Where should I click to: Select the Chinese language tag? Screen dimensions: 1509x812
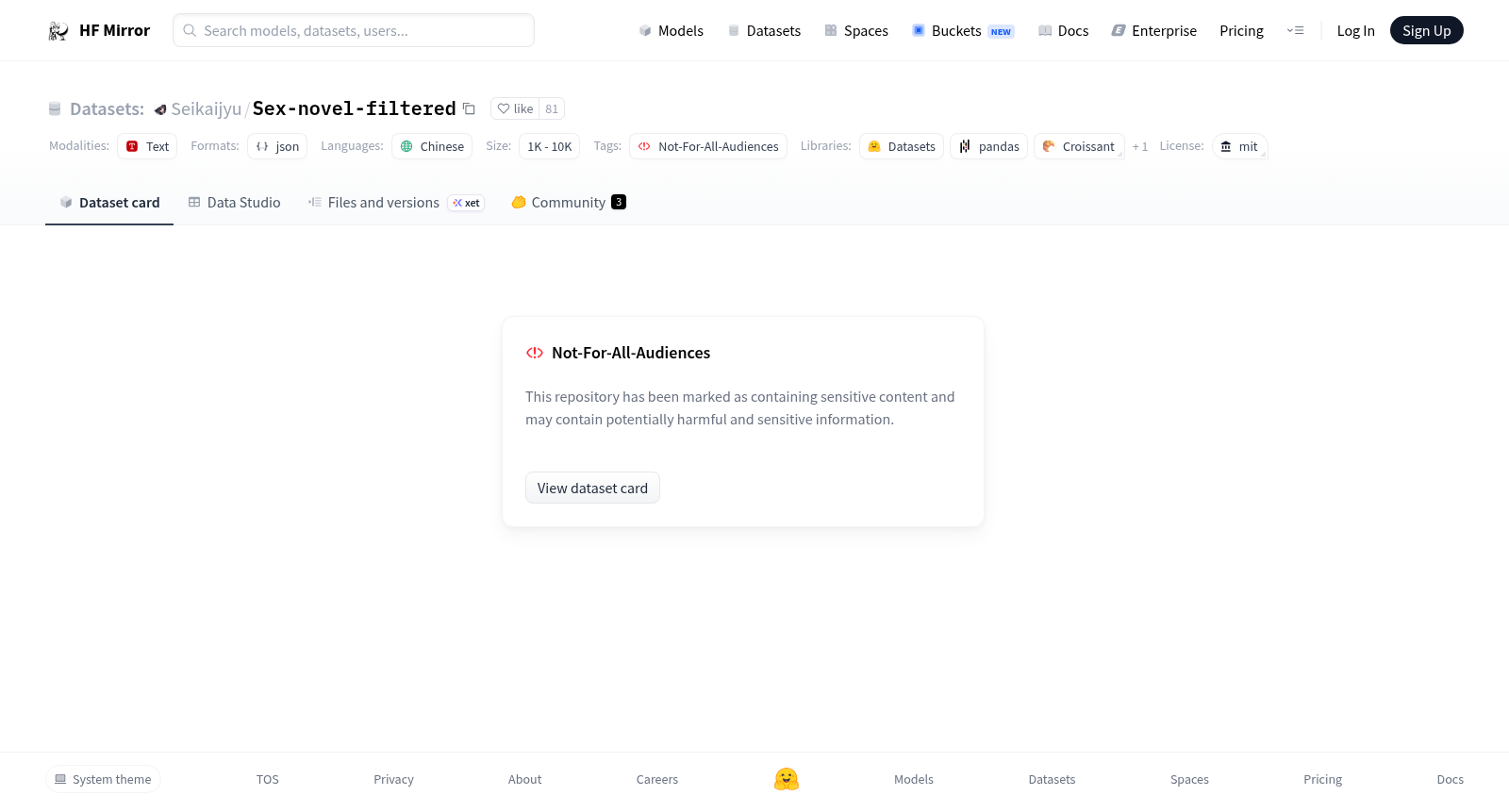(432, 146)
